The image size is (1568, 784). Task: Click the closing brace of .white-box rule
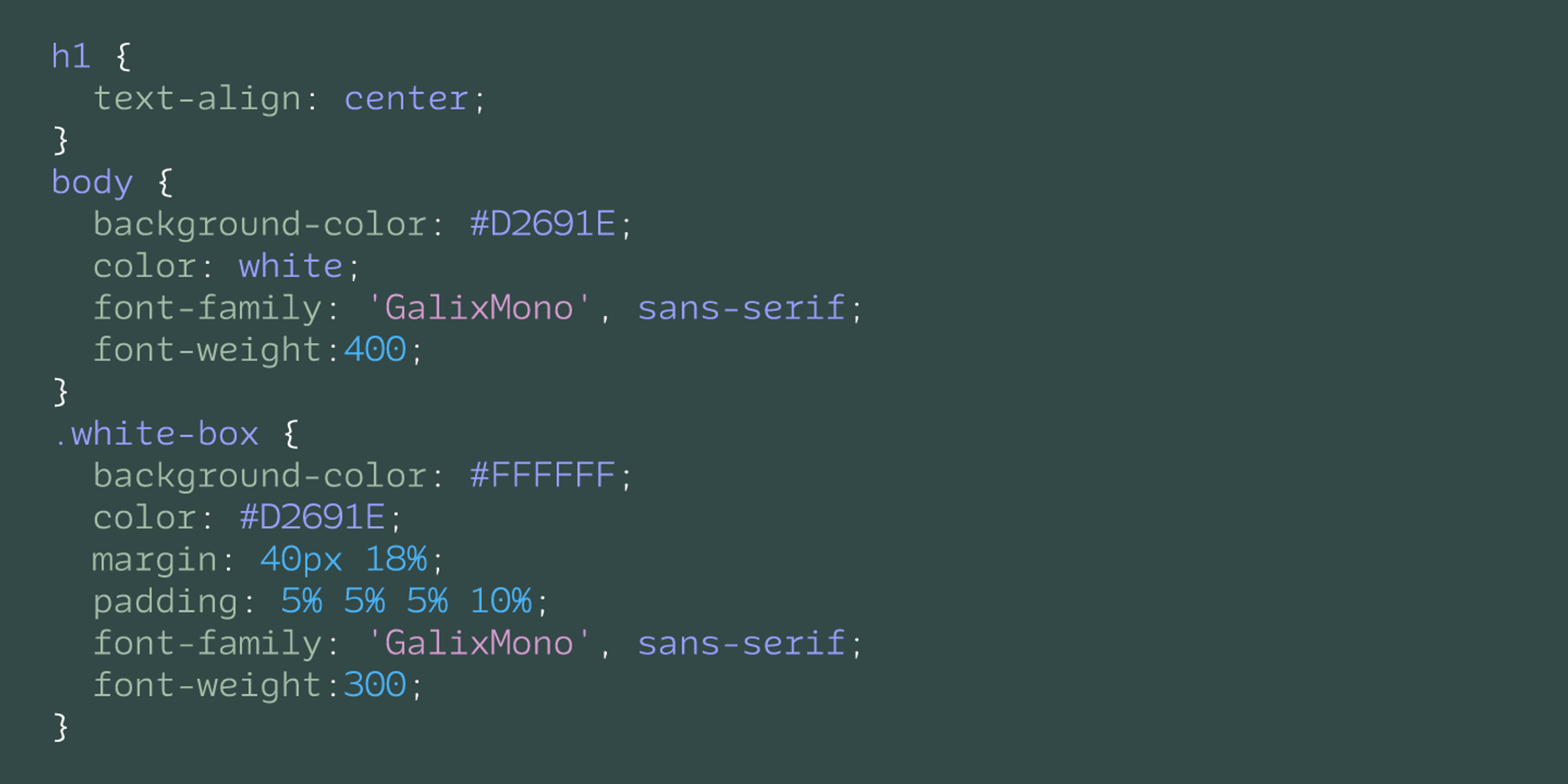click(x=60, y=727)
